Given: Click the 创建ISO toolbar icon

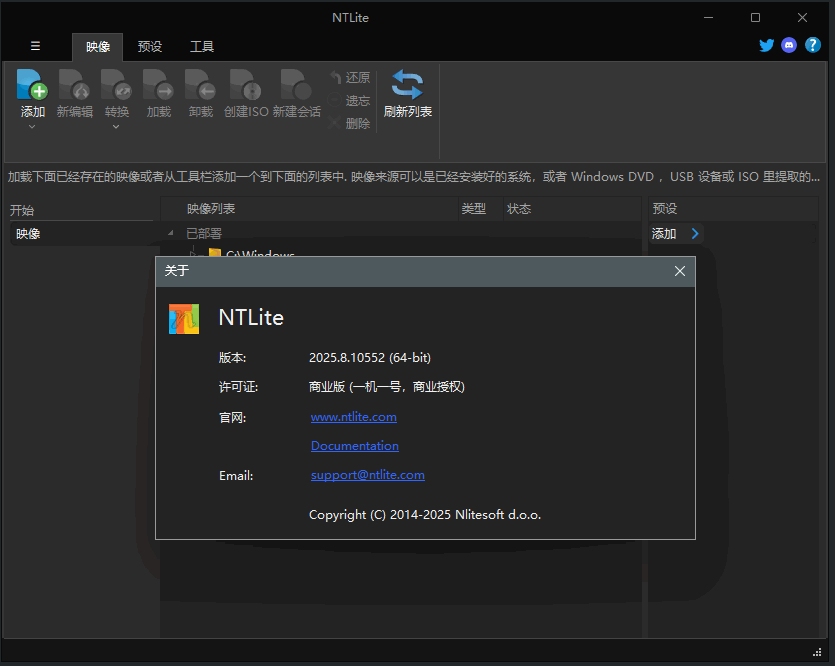Looking at the screenshot, I should pos(245,85).
